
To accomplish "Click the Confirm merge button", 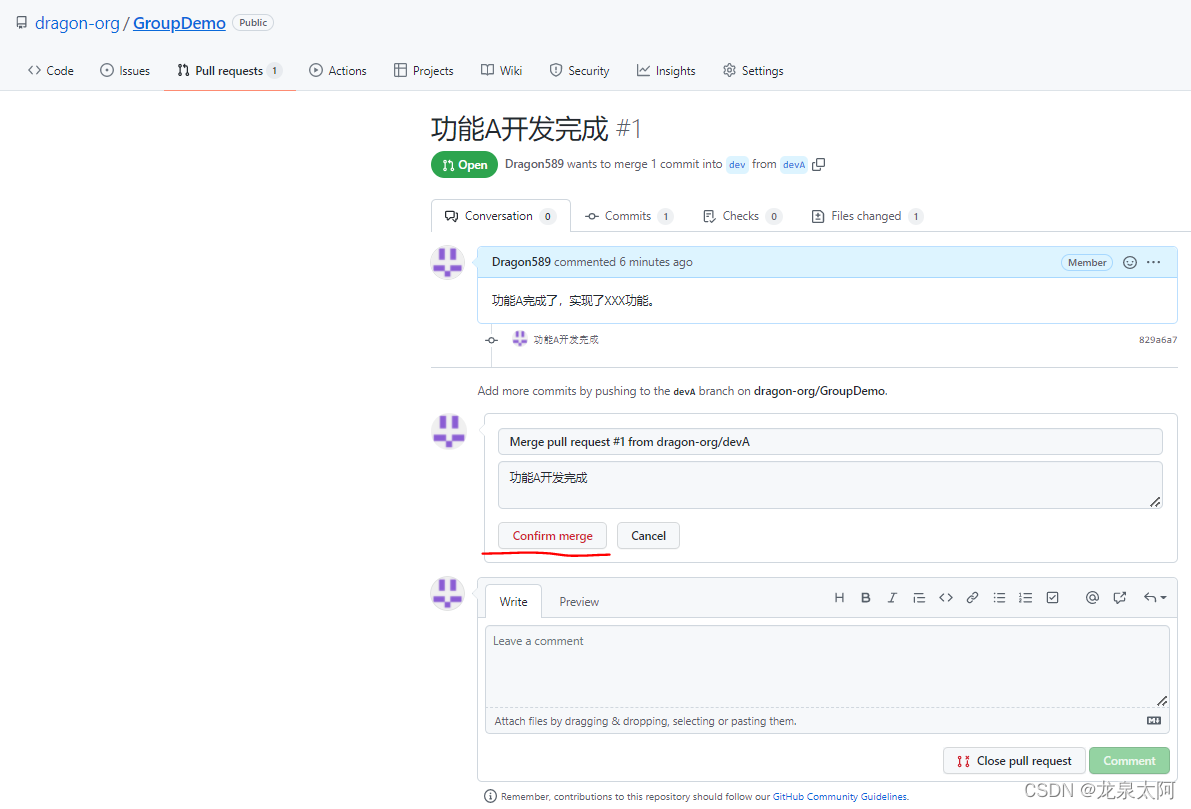I will [x=552, y=536].
